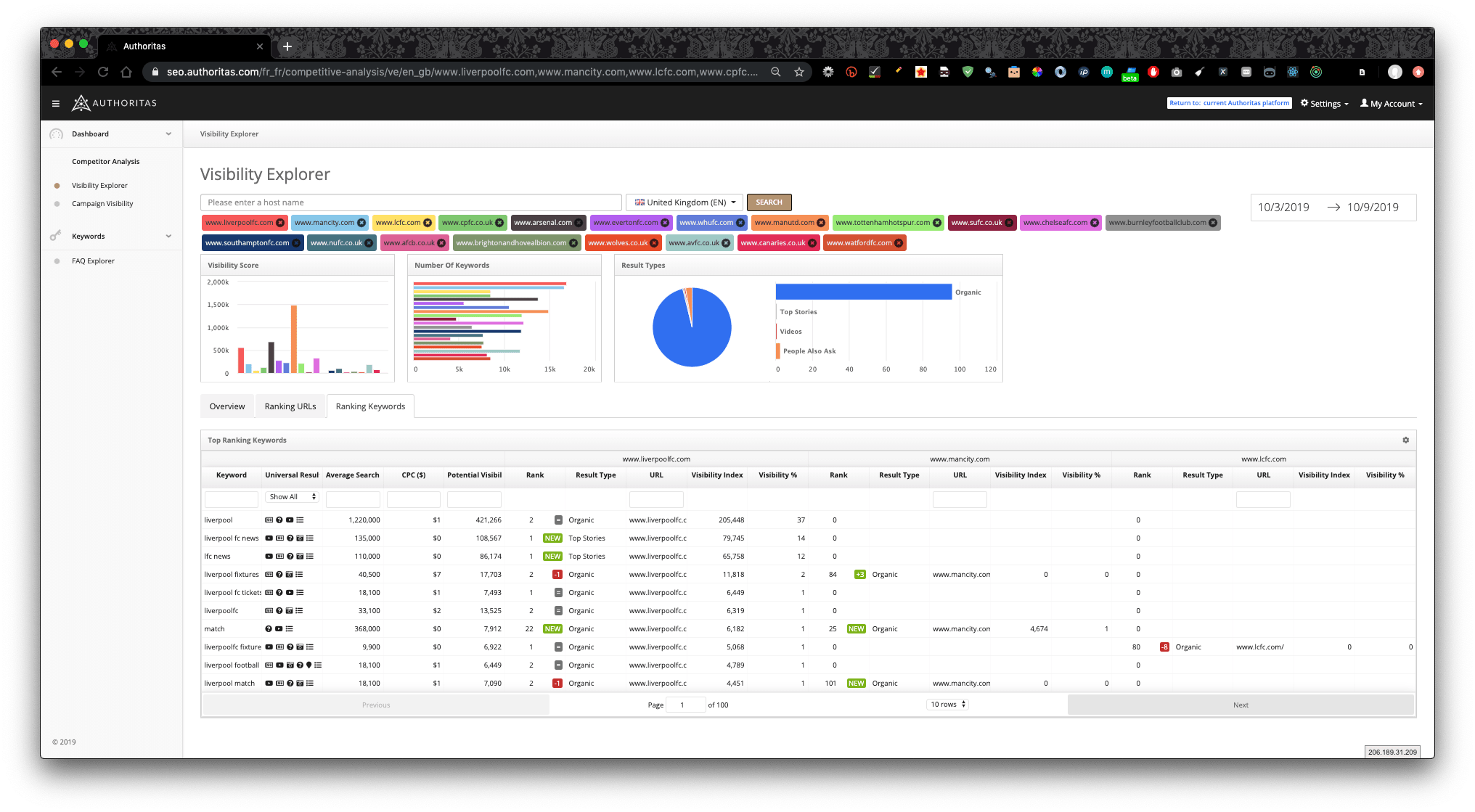Remove www.whufc.com domain tag
The height and width of the screenshot is (812, 1475).
pyautogui.click(x=740, y=223)
